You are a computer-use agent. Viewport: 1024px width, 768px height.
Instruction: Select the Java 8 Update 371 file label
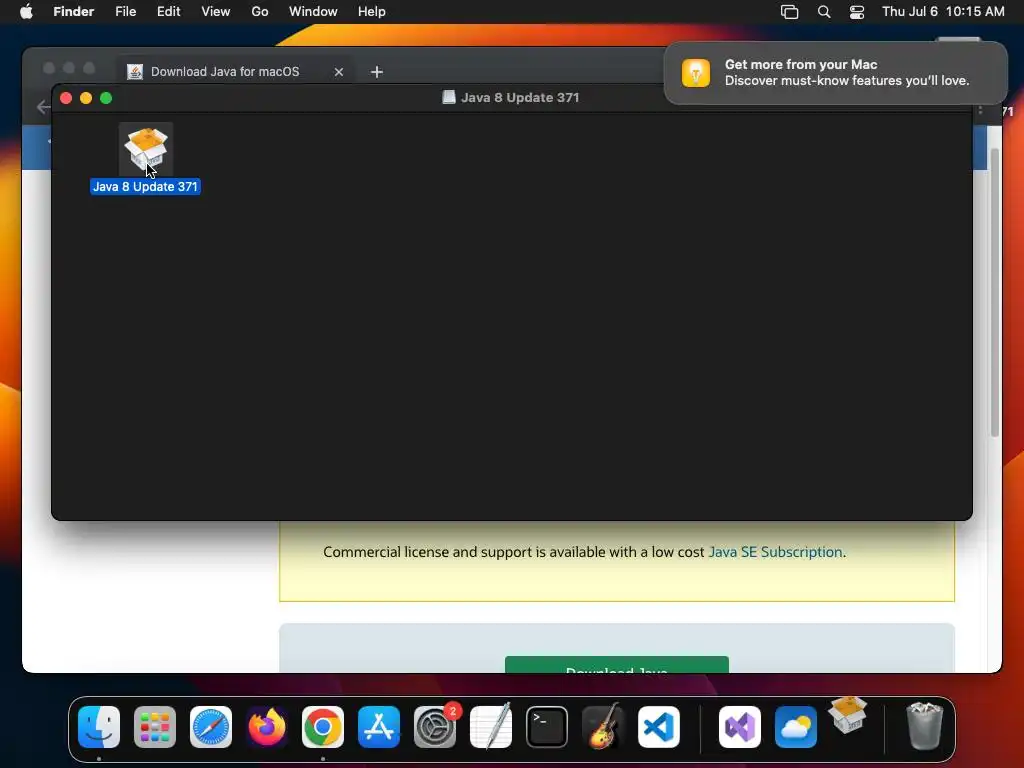click(x=145, y=187)
